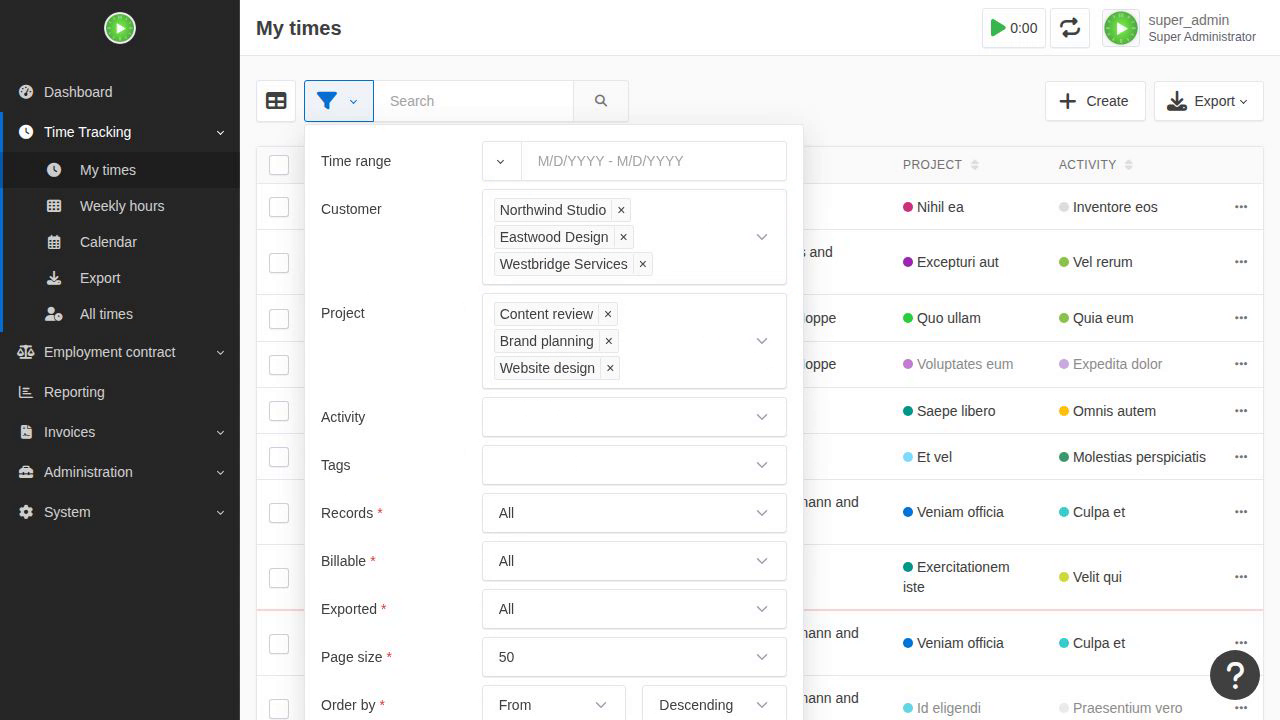
Task: Click into the Search input field
Action: (474, 101)
